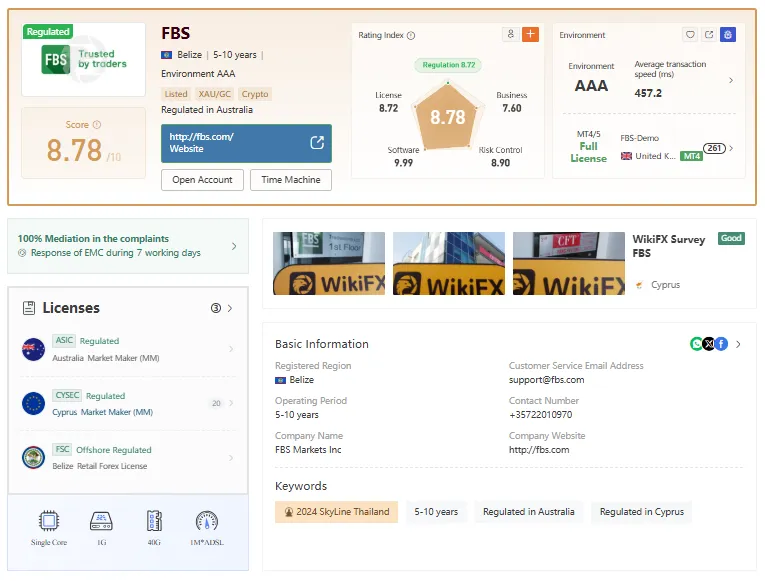Viewport: 765px width, 581px height.
Task: Click the 8.78 radar chart pentagon
Action: pos(448,116)
